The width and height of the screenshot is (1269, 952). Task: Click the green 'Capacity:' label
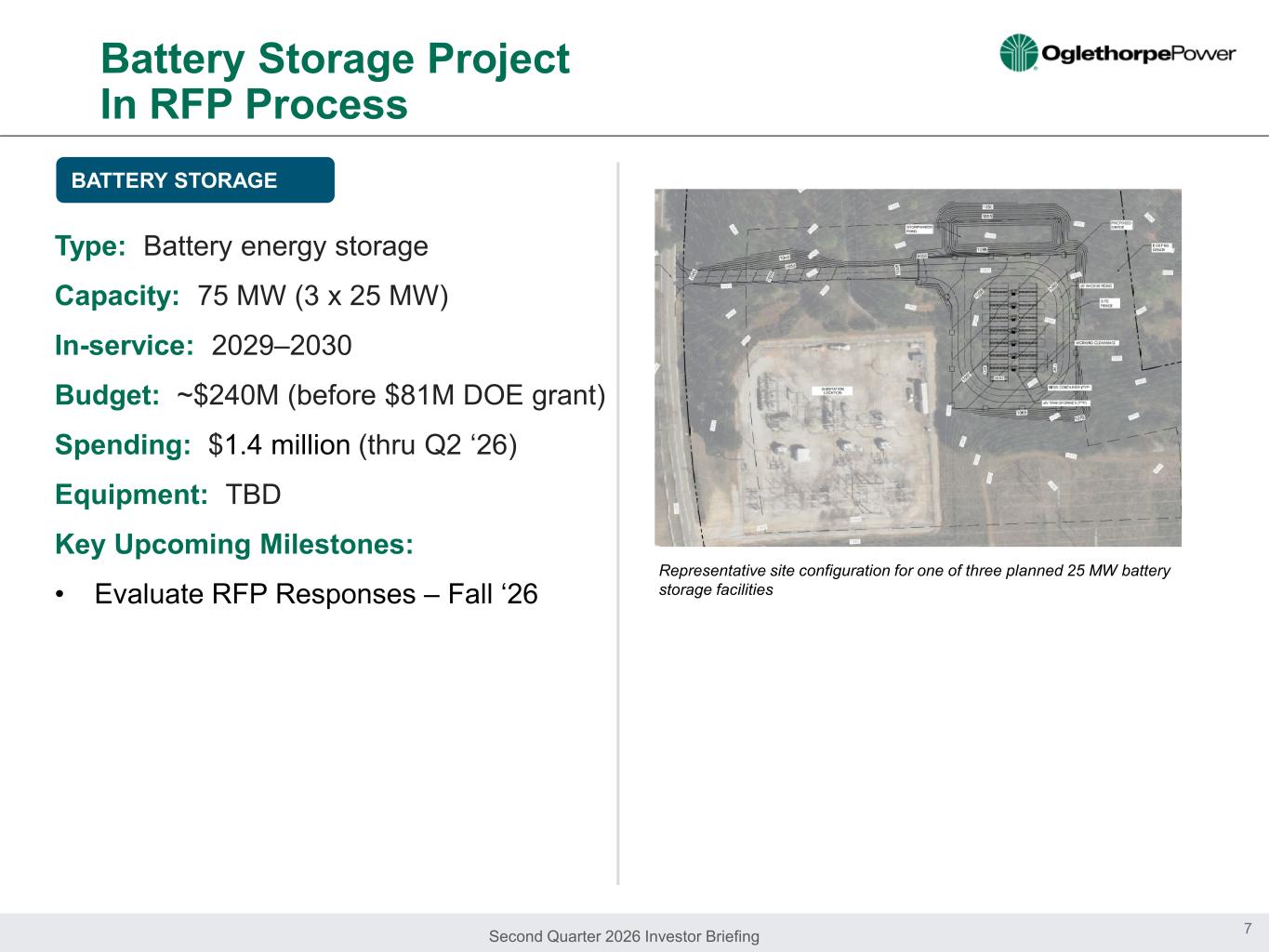click(117, 296)
